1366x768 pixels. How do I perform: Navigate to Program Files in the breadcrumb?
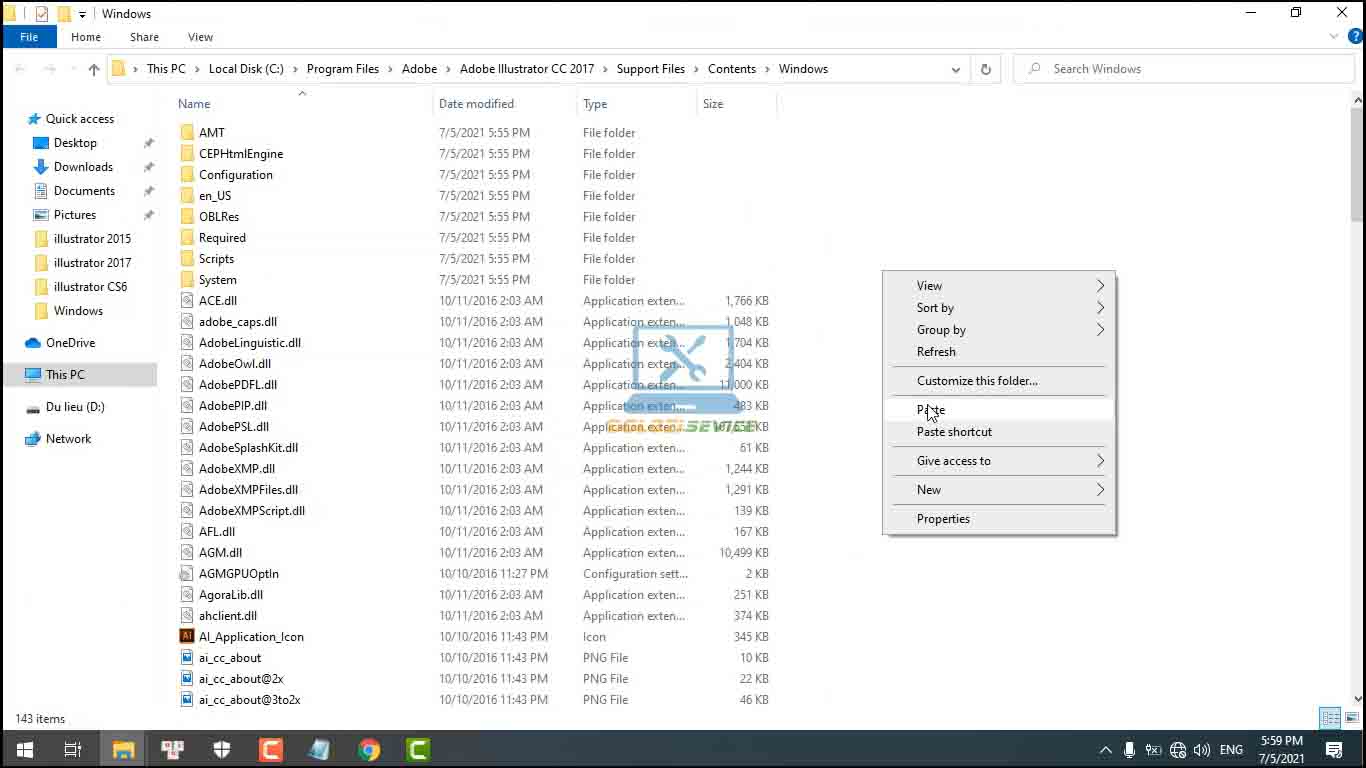pos(343,69)
